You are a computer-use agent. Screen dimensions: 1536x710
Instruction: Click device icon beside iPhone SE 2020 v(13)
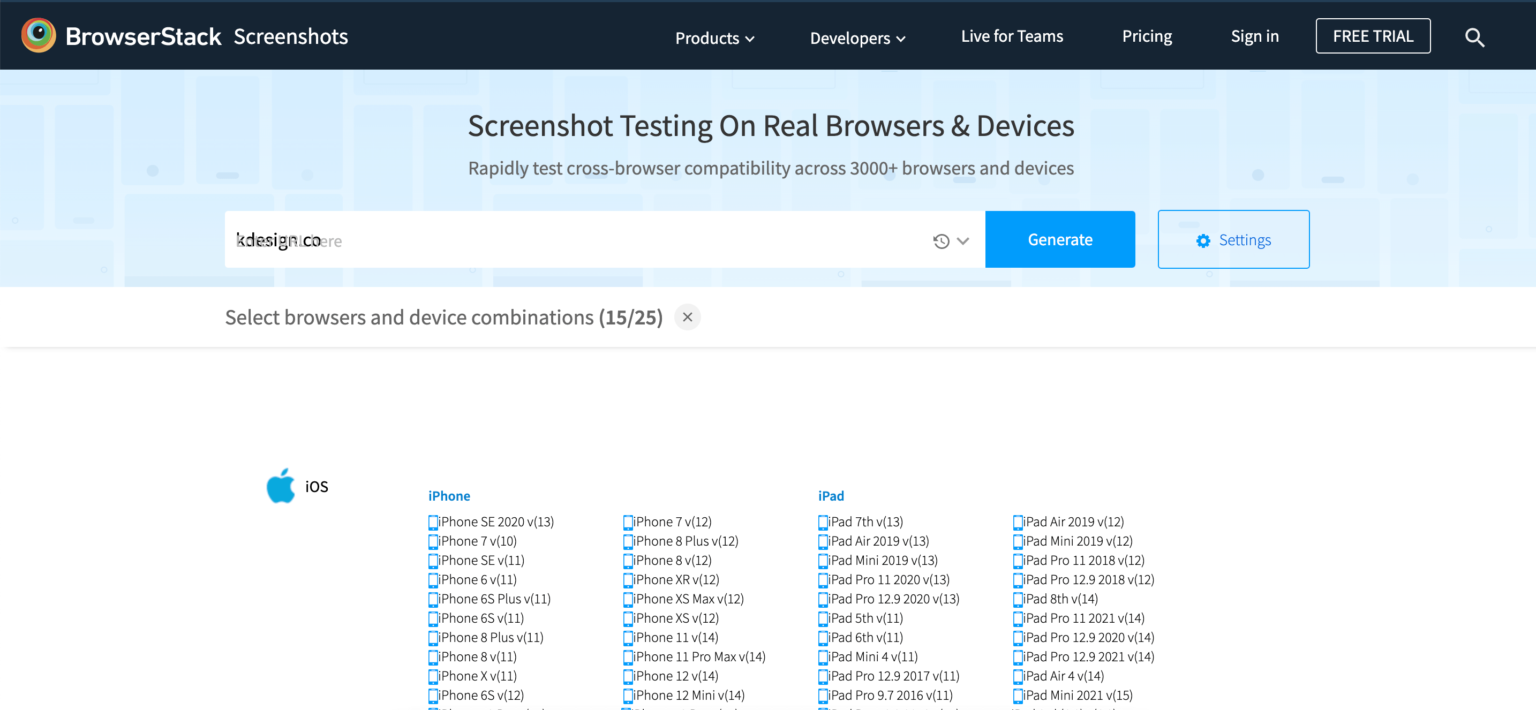point(433,522)
